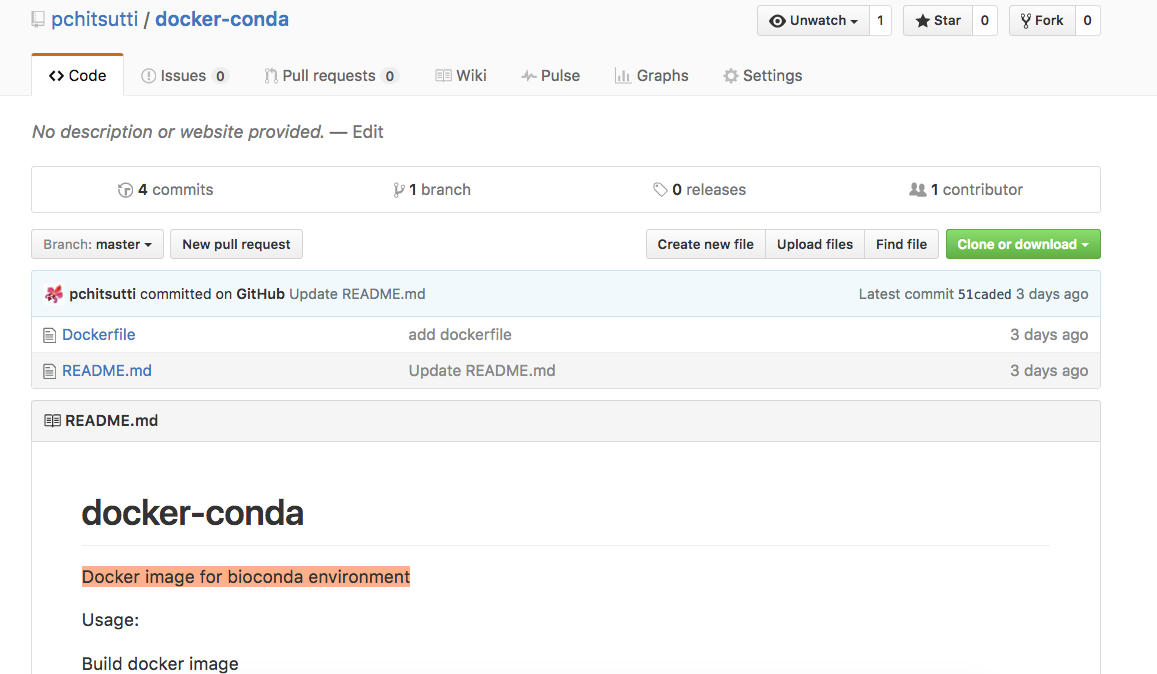The width and height of the screenshot is (1157, 674).
Task: Open the Wiki tab
Action: (x=460, y=75)
